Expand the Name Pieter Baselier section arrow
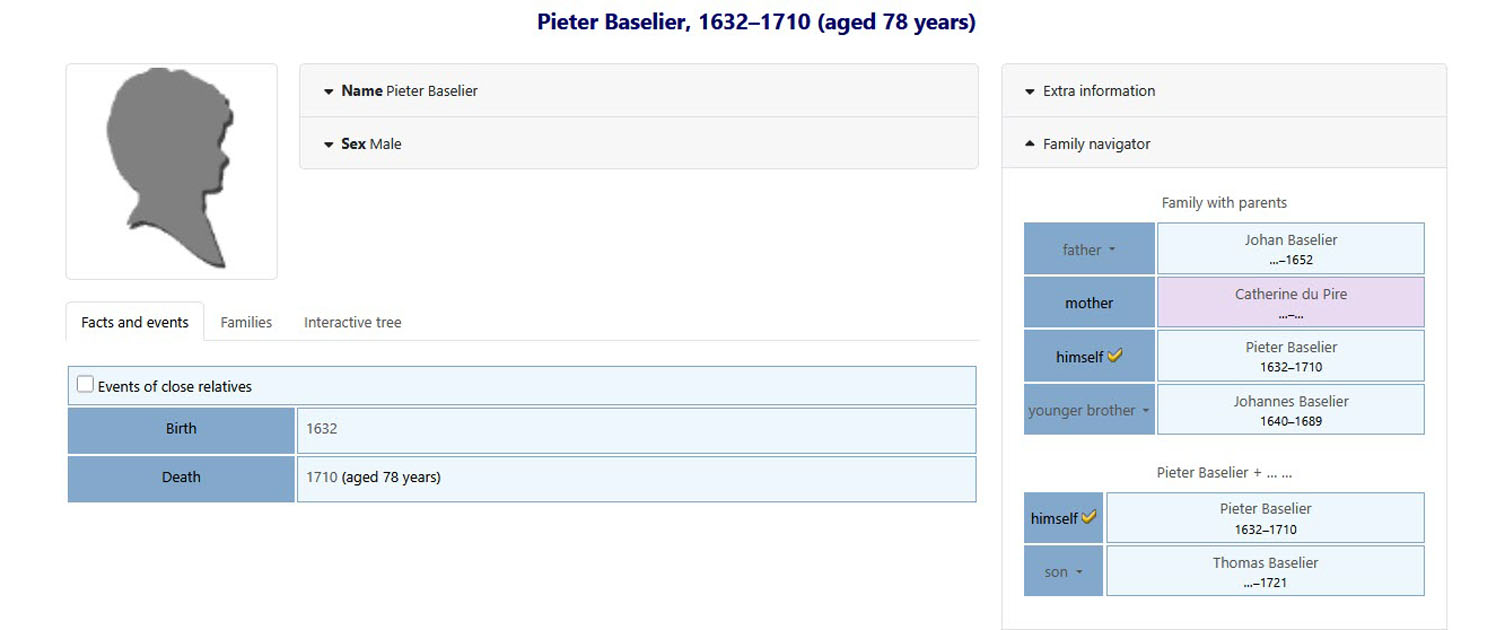 click(328, 91)
